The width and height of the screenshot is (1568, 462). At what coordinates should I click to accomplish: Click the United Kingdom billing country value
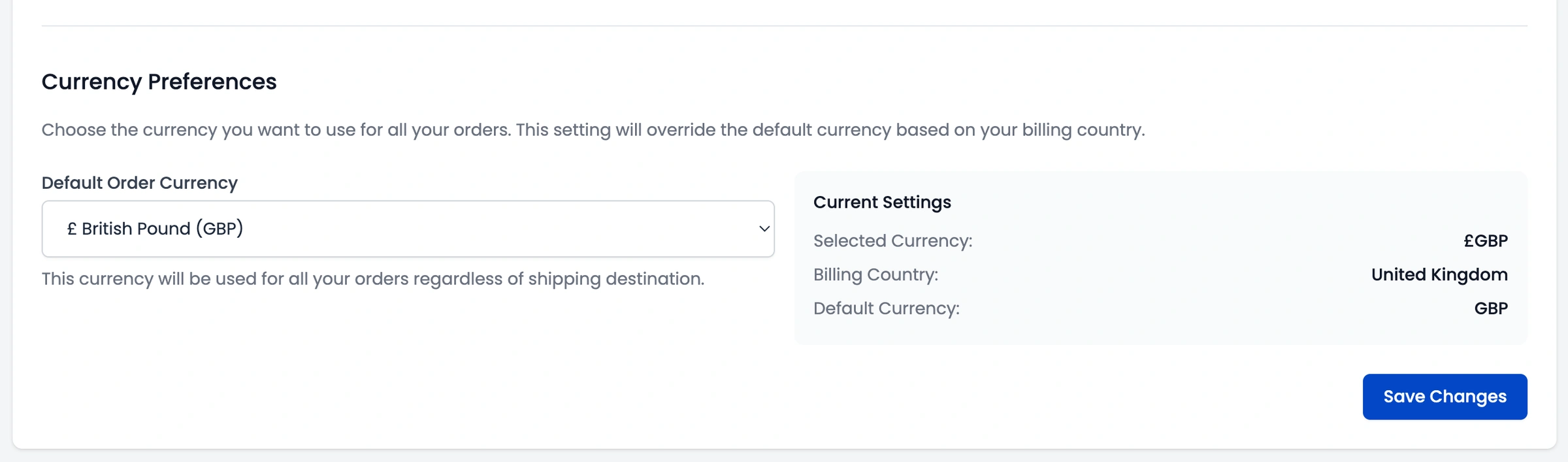point(1439,274)
